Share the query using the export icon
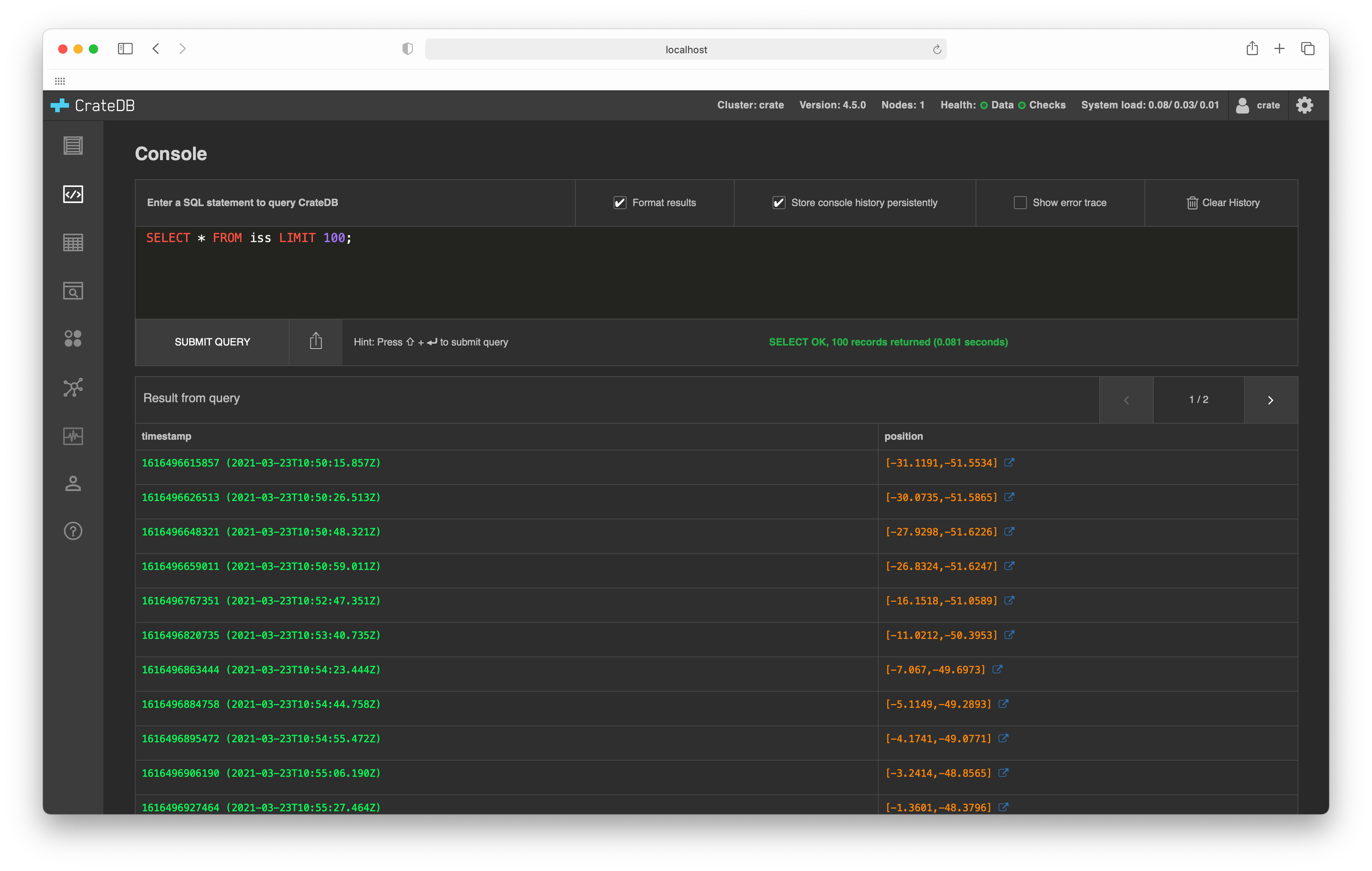Viewport: 1372px width, 871px height. point(316,341)
